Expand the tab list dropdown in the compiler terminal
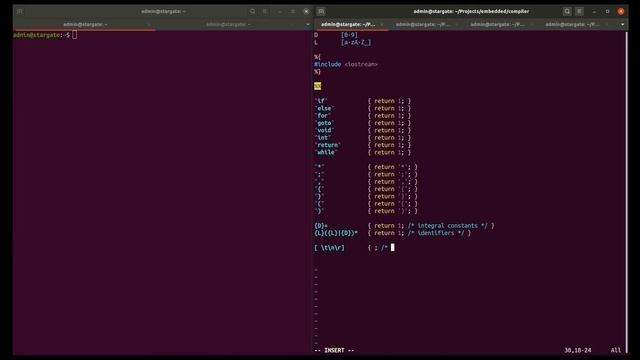Viewport: 640px width, 360px height. [622, 24]
